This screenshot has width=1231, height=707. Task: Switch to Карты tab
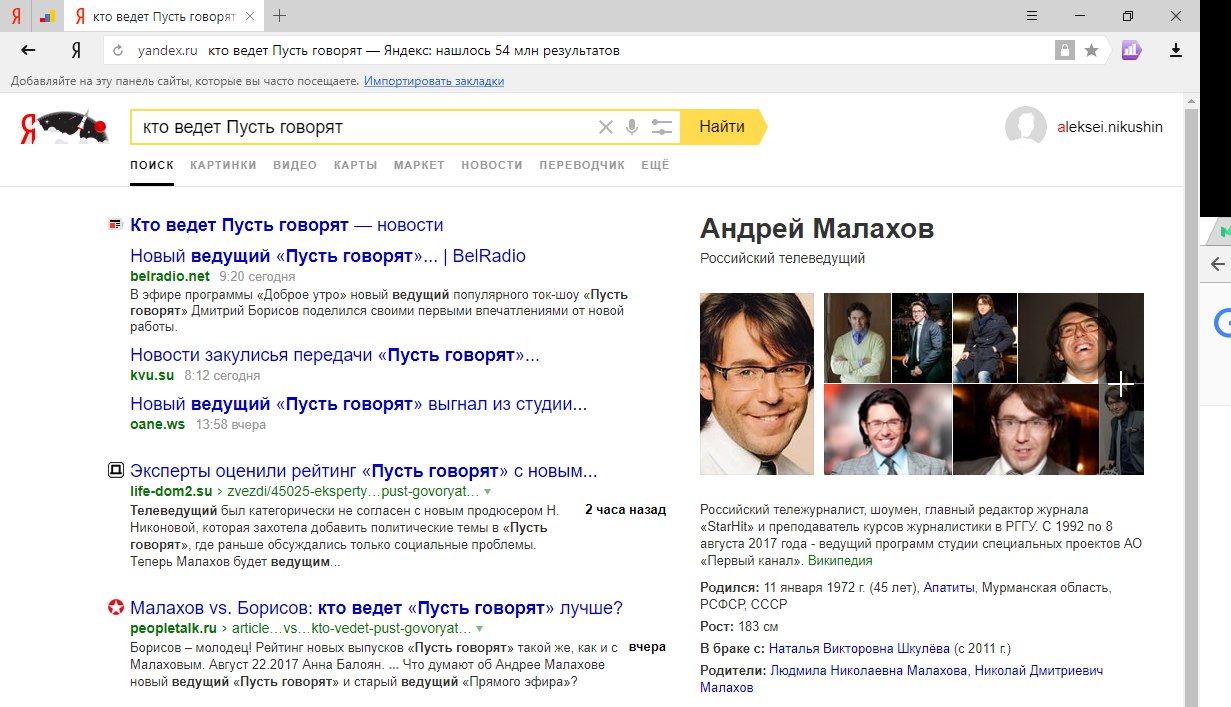[x=355, y=165]
